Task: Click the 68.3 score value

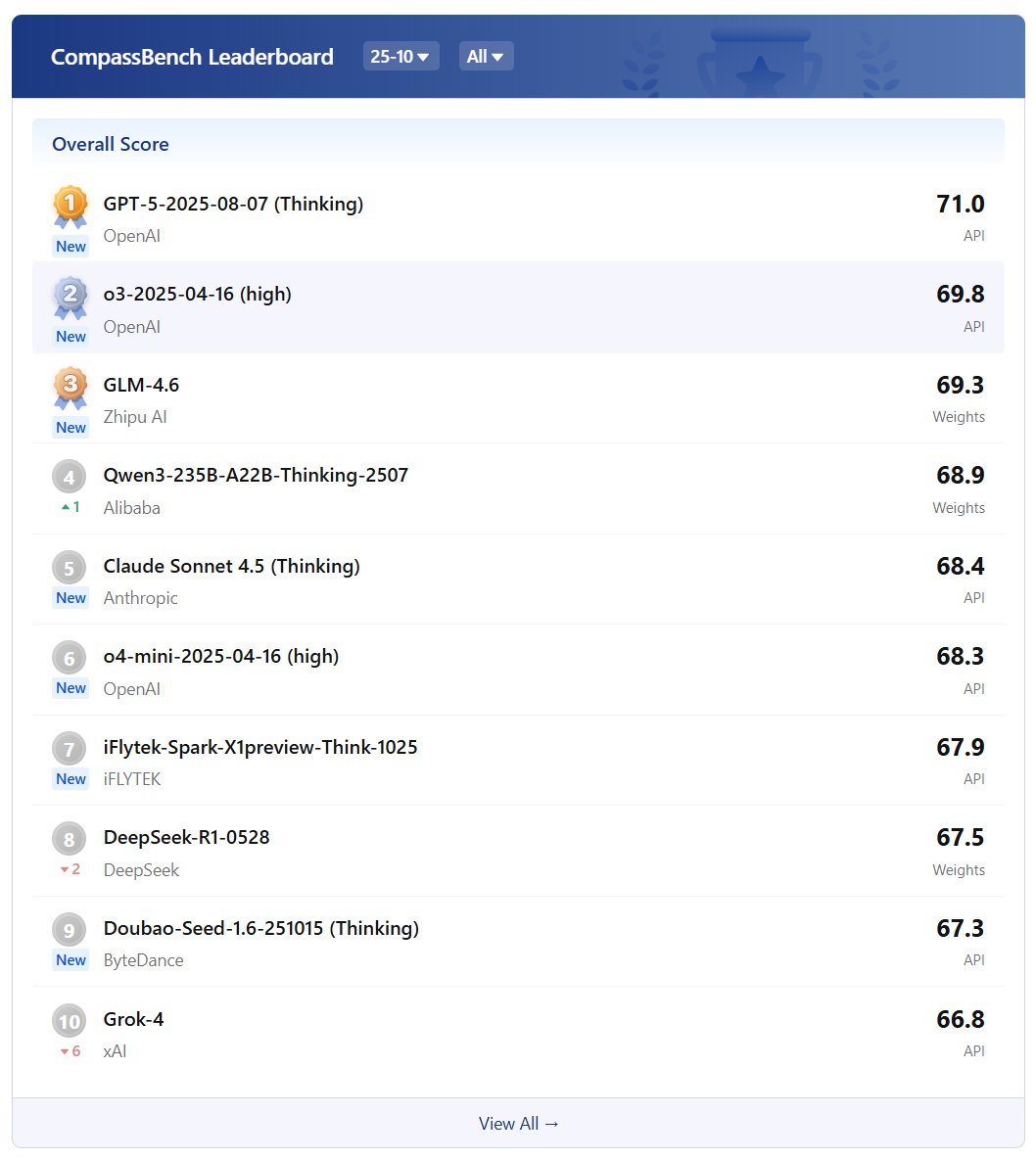Action: (961, 657)
